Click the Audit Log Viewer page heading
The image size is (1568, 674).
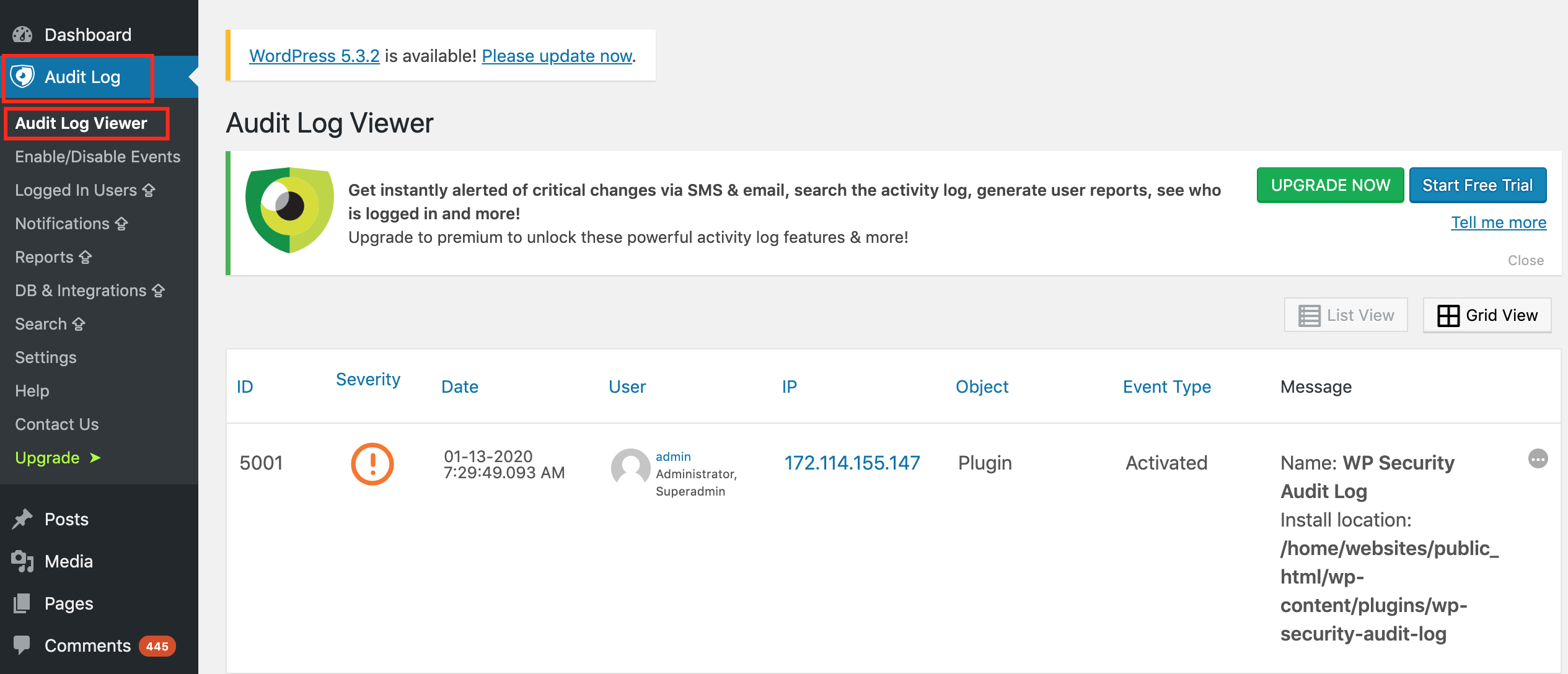point(330,123)
